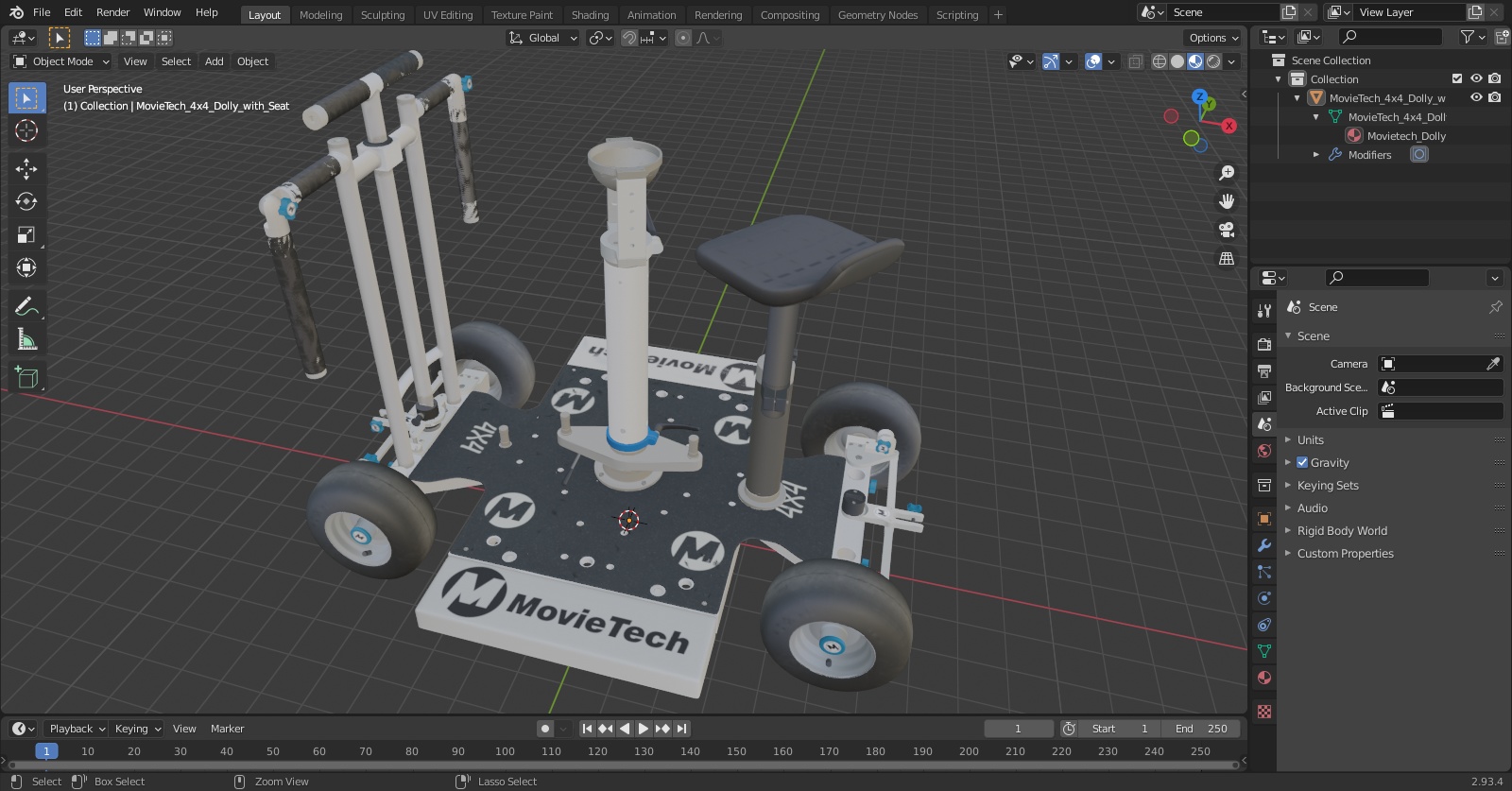Click the pan view hand icon
Screen dimensions: 1512x791
[x=1227, y=201]
